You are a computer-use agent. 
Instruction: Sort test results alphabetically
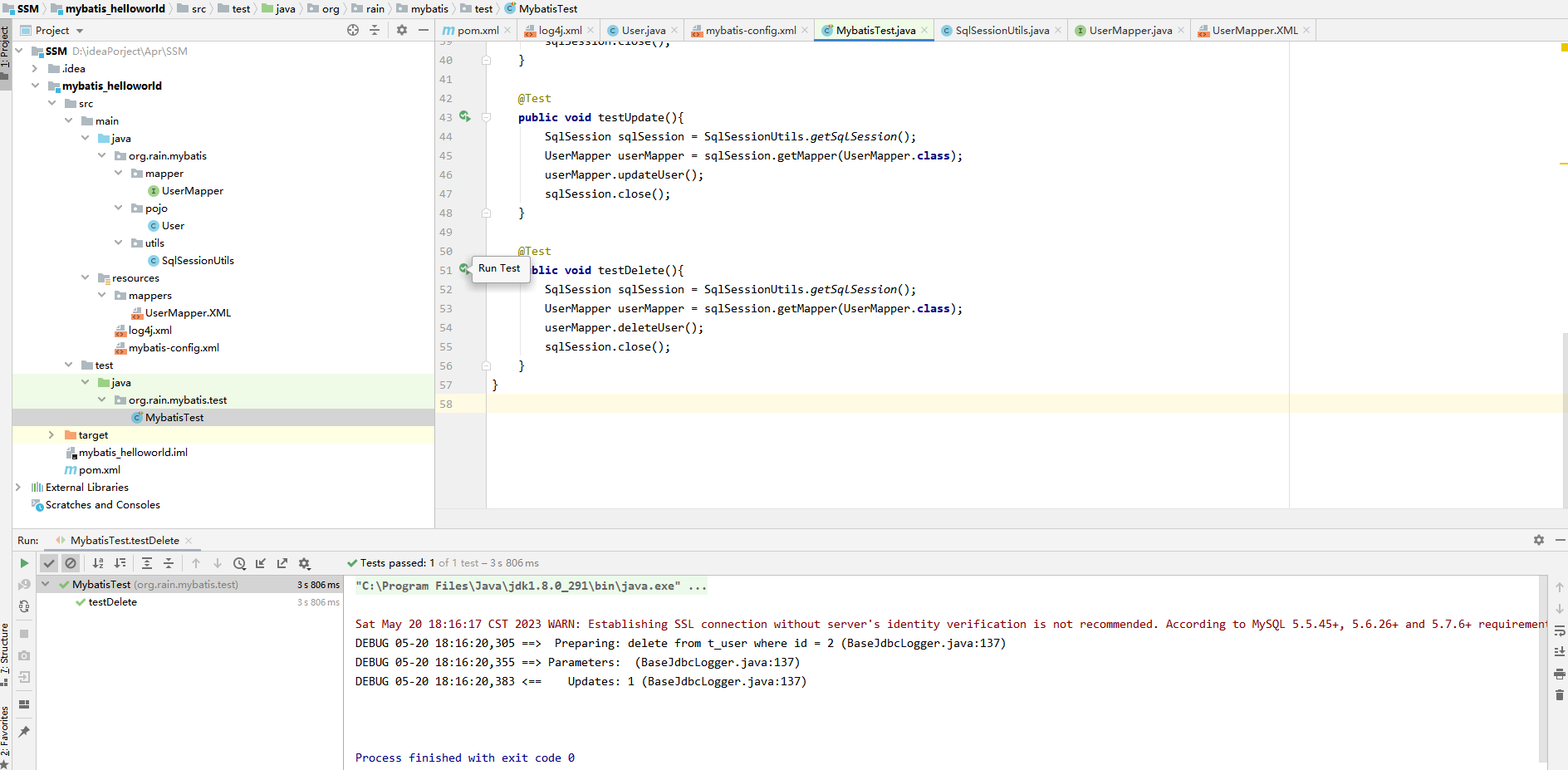coord(98,563)
